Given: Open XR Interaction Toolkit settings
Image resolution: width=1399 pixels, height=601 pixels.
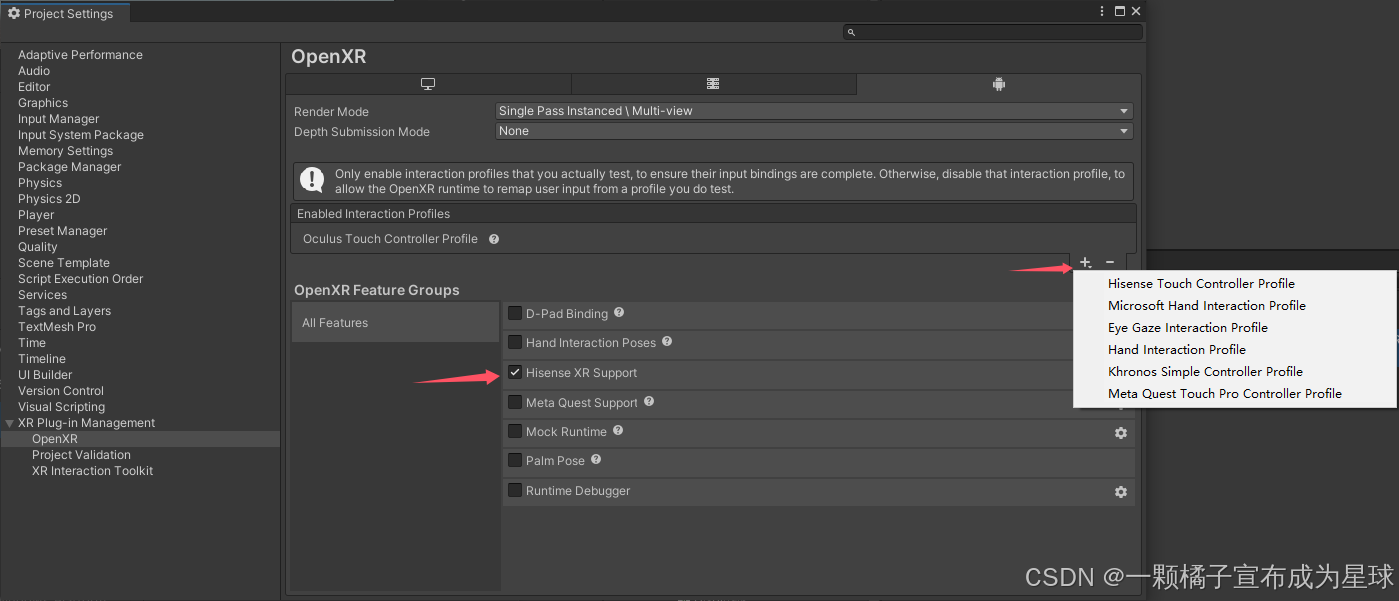Looking at the screenshot, I should (x=92, y=471).
